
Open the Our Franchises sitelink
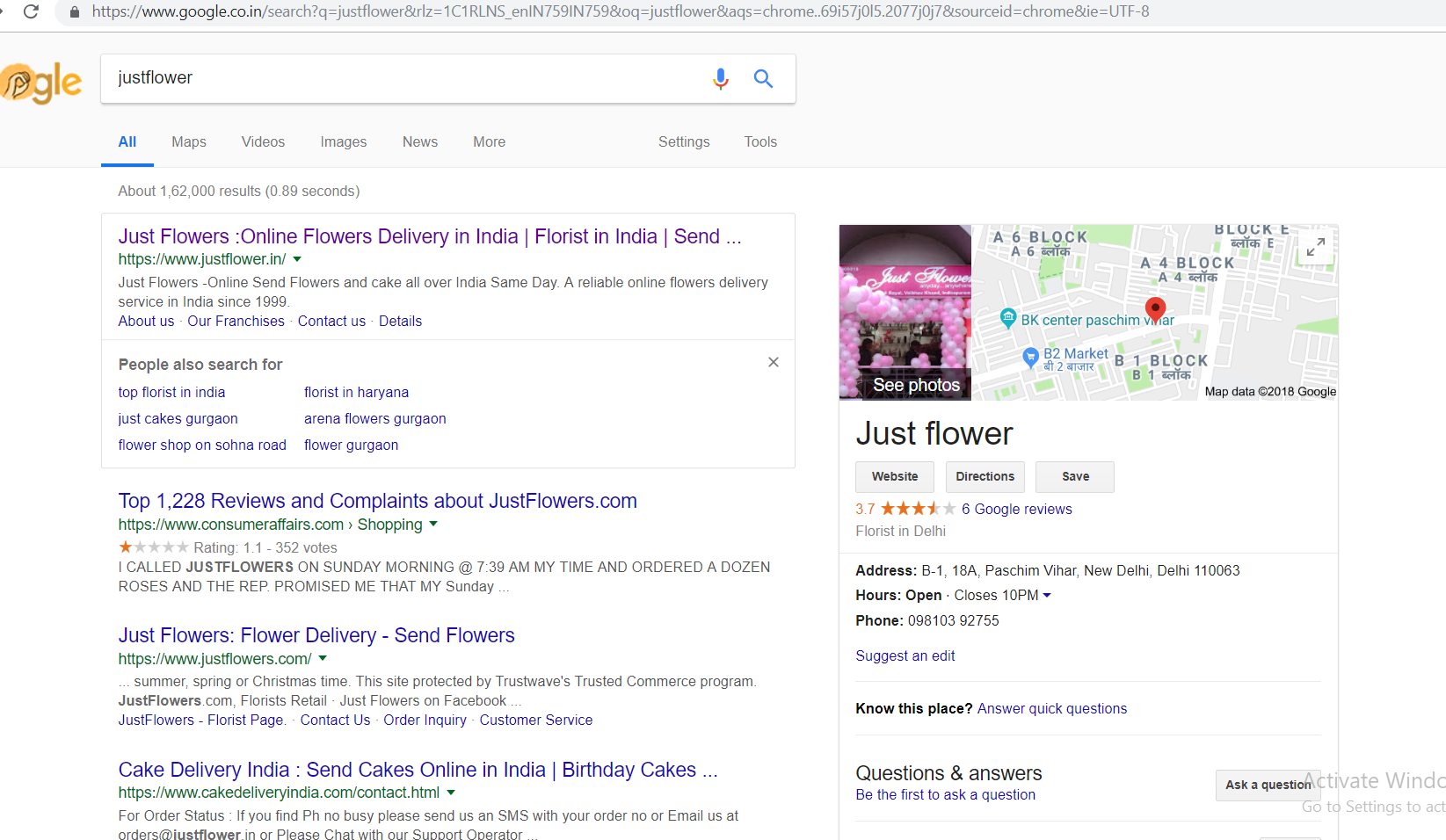(236, 321)
